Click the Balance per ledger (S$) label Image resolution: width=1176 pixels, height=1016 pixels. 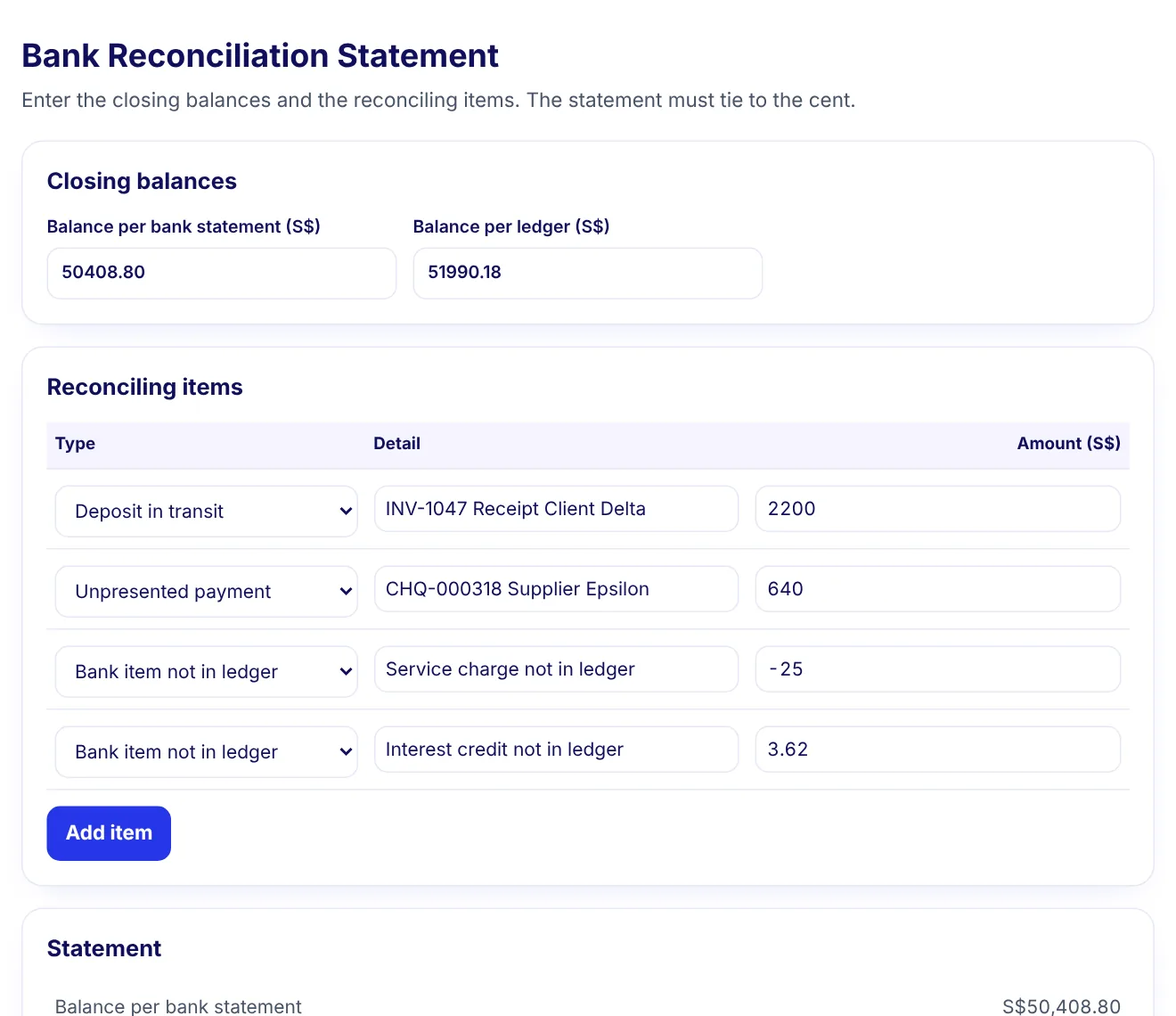coord(511,226)
